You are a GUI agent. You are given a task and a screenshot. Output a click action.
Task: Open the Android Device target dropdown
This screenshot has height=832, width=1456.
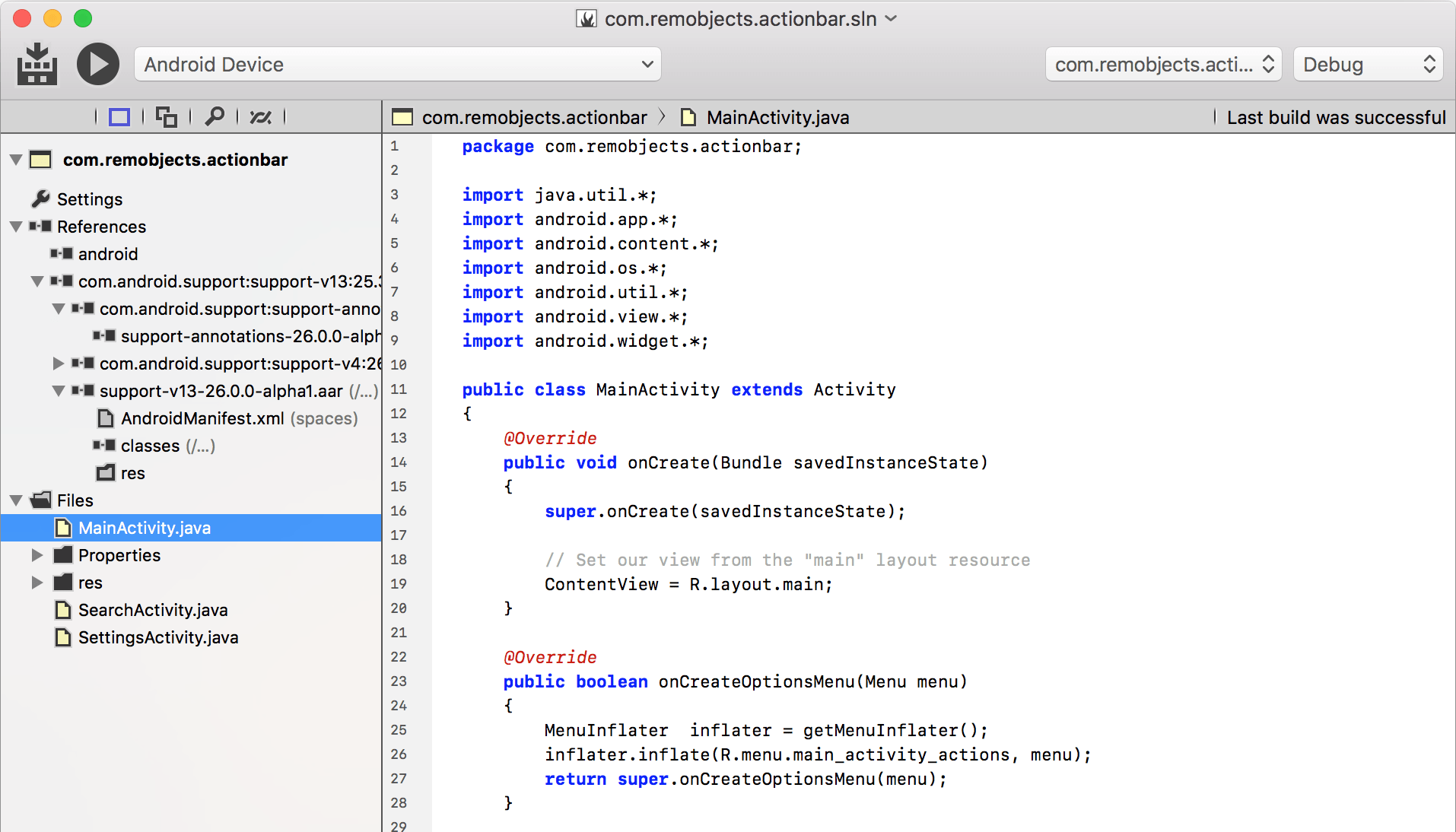coord(398,65)
